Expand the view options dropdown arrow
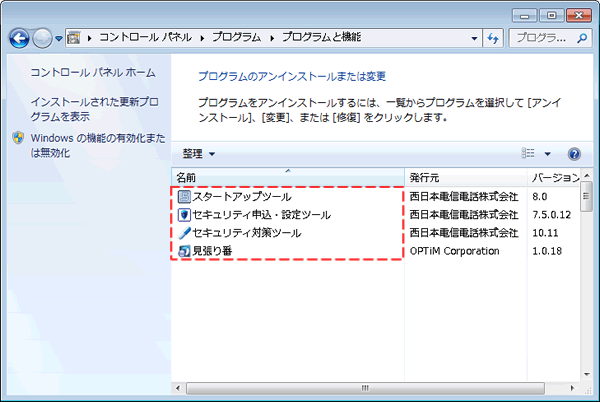Image resolution: width=600 pixels, height=402 pixels. coord(547,154)
